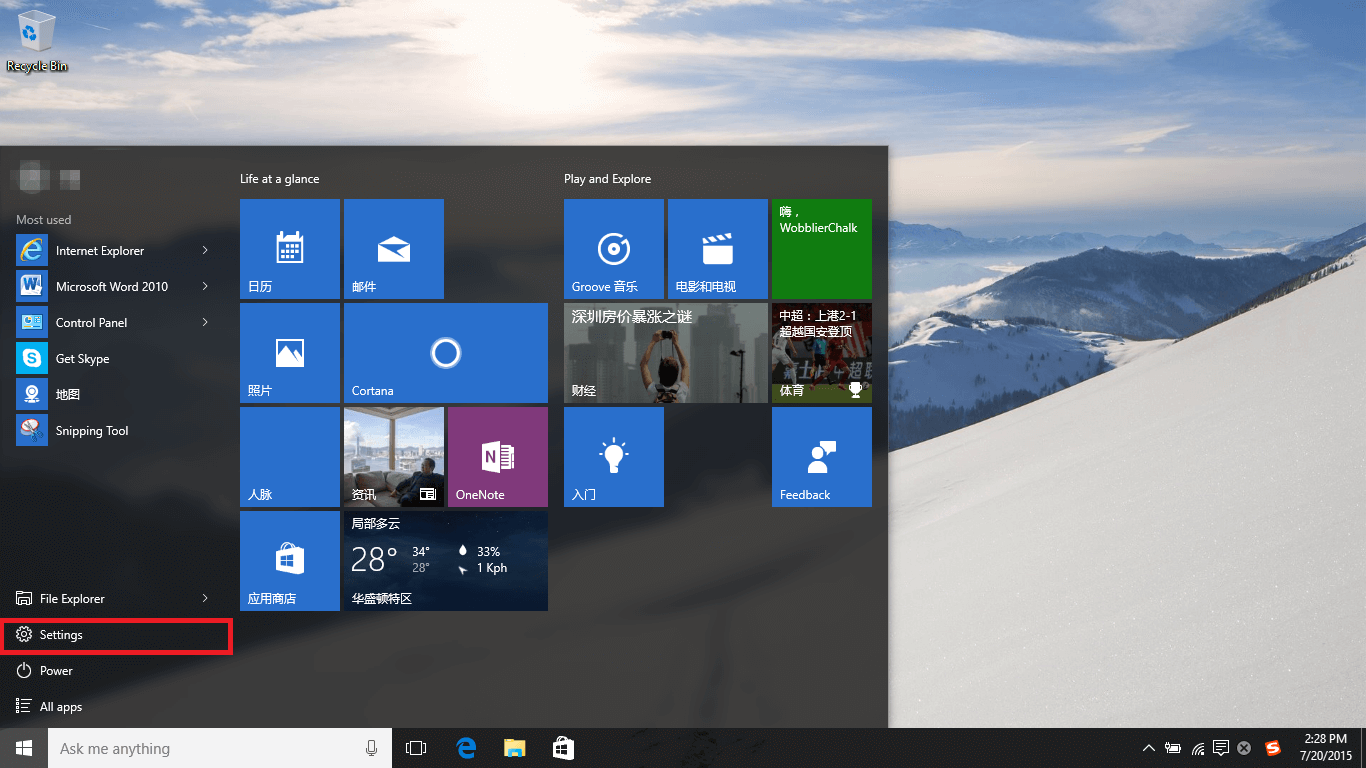1366x768 pixels.
Task: Open the 地图 maps app
Action: 115,395
